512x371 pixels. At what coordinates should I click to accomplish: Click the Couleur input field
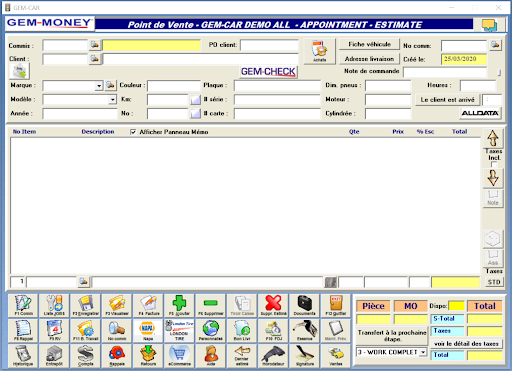[174, 86]
